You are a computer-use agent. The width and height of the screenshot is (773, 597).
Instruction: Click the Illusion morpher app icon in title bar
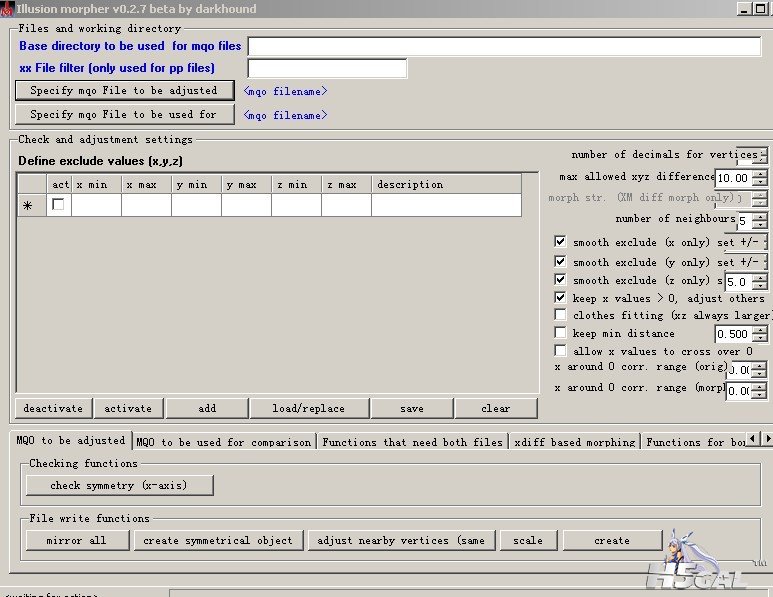(x=6, y=9)
